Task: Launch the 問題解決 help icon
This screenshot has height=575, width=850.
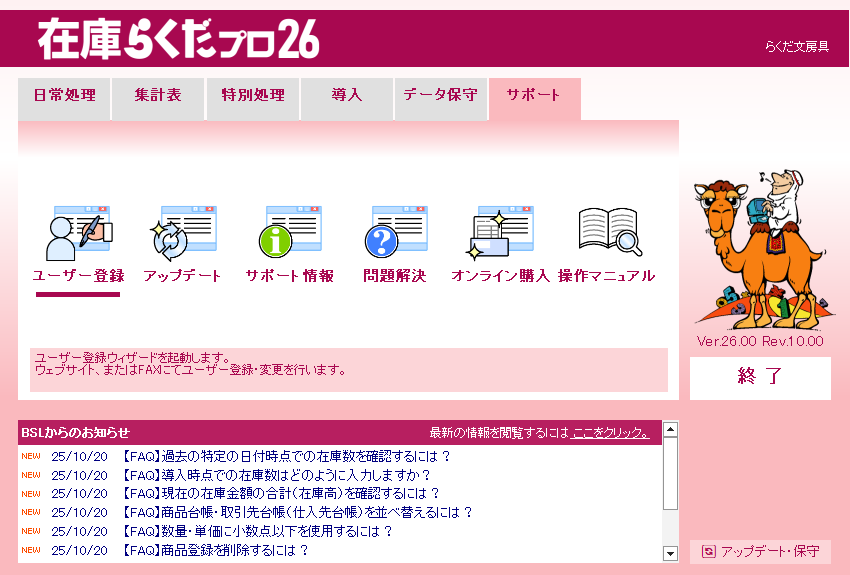Action: point(394,235)
